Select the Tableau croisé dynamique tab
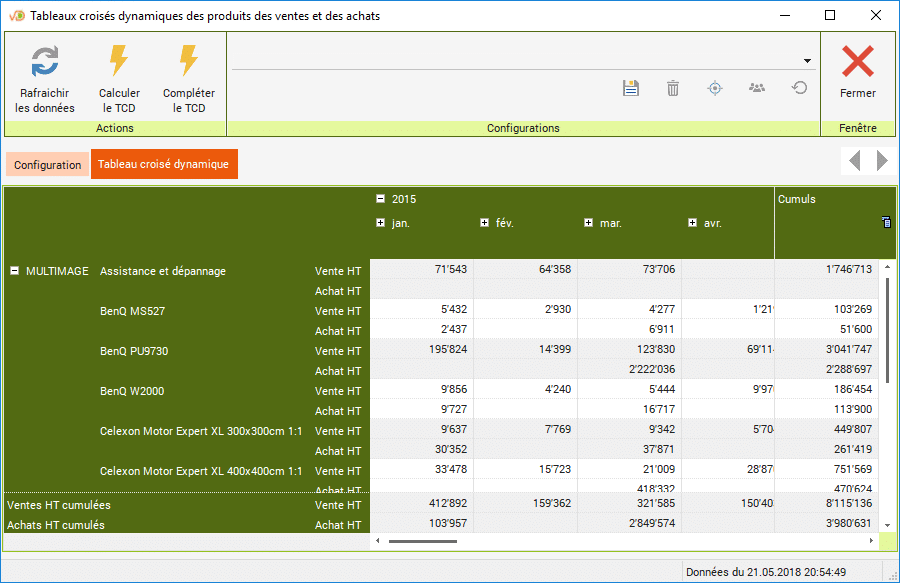900x583 pixels. tap(163, 164)
